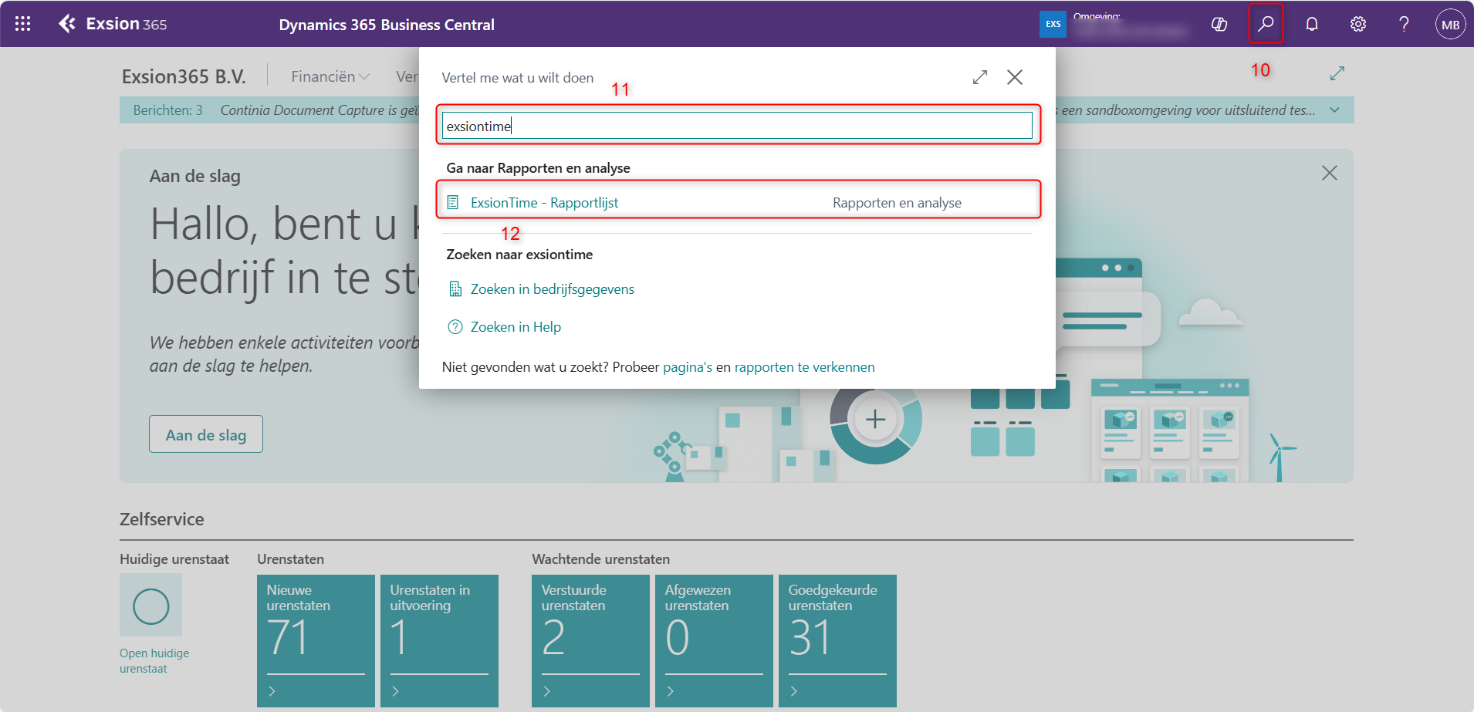This screenshot has height=712, width=1474.
Task: Click the report icon beside ExsionTime - Rapportlijst
Action: (453, 202)
